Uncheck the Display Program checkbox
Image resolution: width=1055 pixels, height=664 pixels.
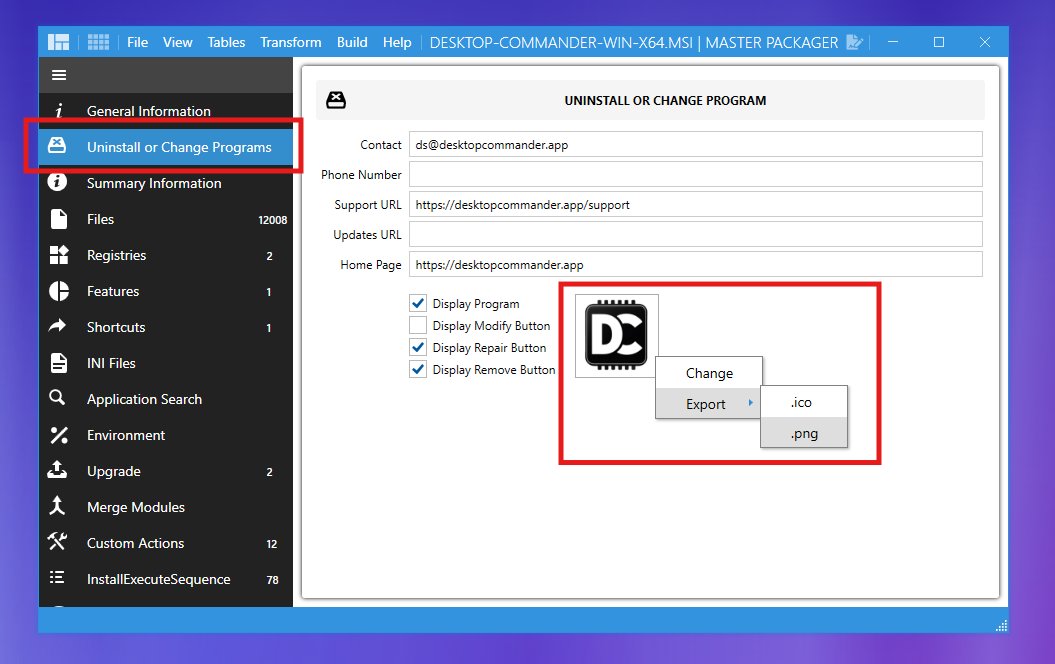tap(418, 303)
